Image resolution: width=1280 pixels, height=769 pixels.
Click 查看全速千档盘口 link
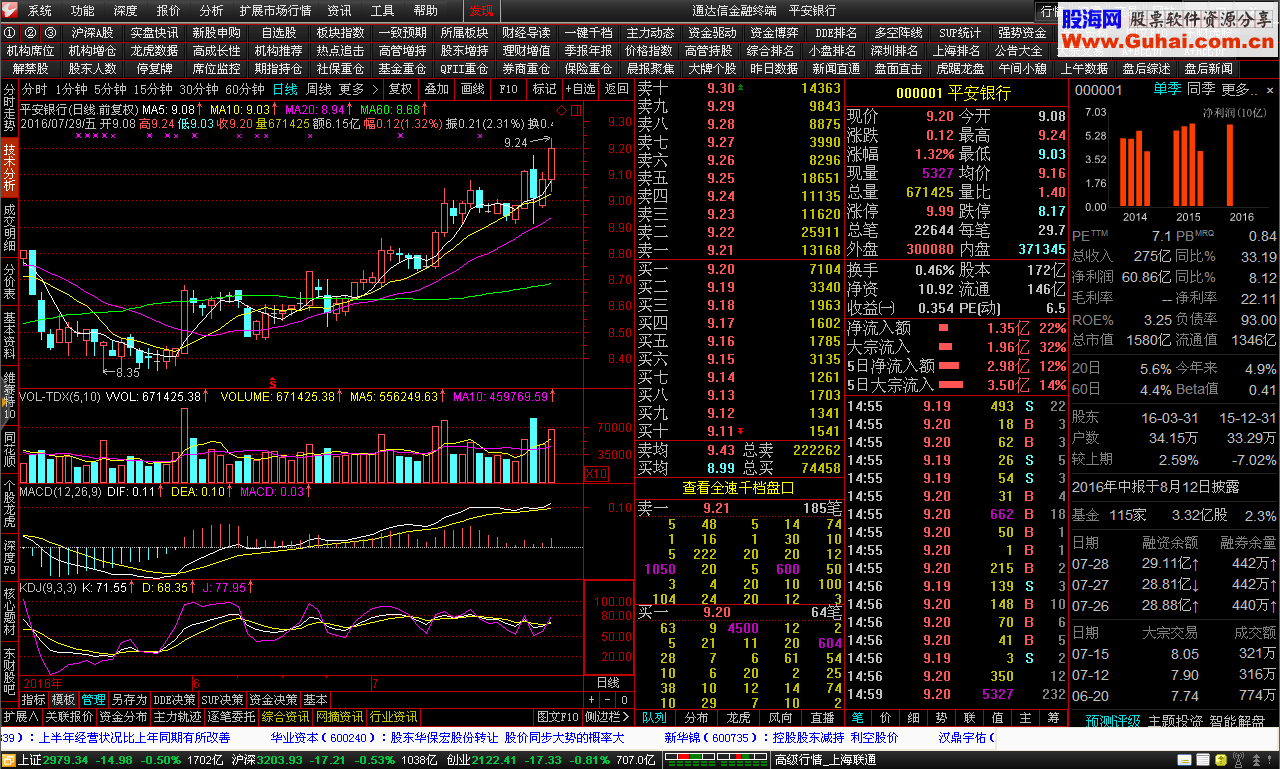coord(738,488)
